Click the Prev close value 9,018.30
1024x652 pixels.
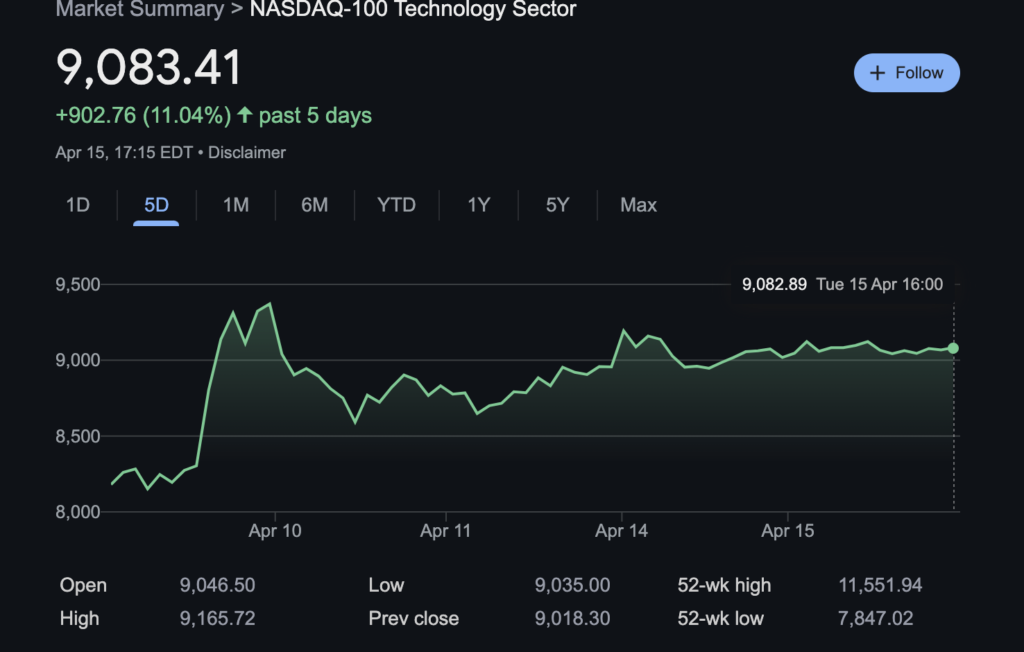[572, 619]
